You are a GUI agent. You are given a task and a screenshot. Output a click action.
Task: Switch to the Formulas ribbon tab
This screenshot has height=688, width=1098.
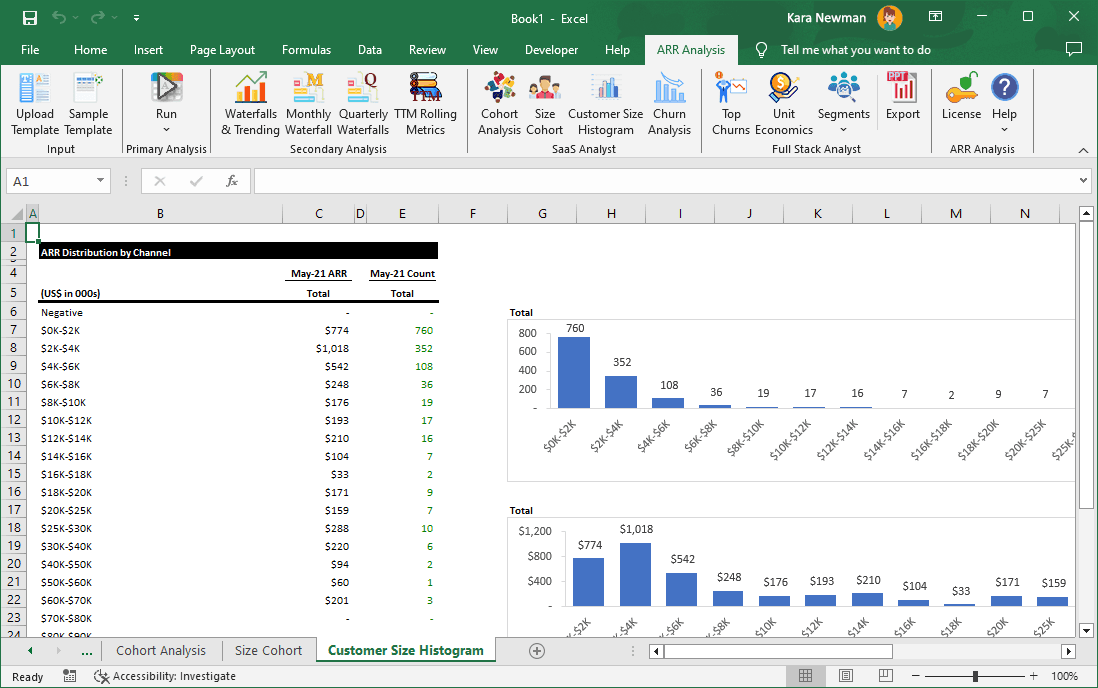306,49
